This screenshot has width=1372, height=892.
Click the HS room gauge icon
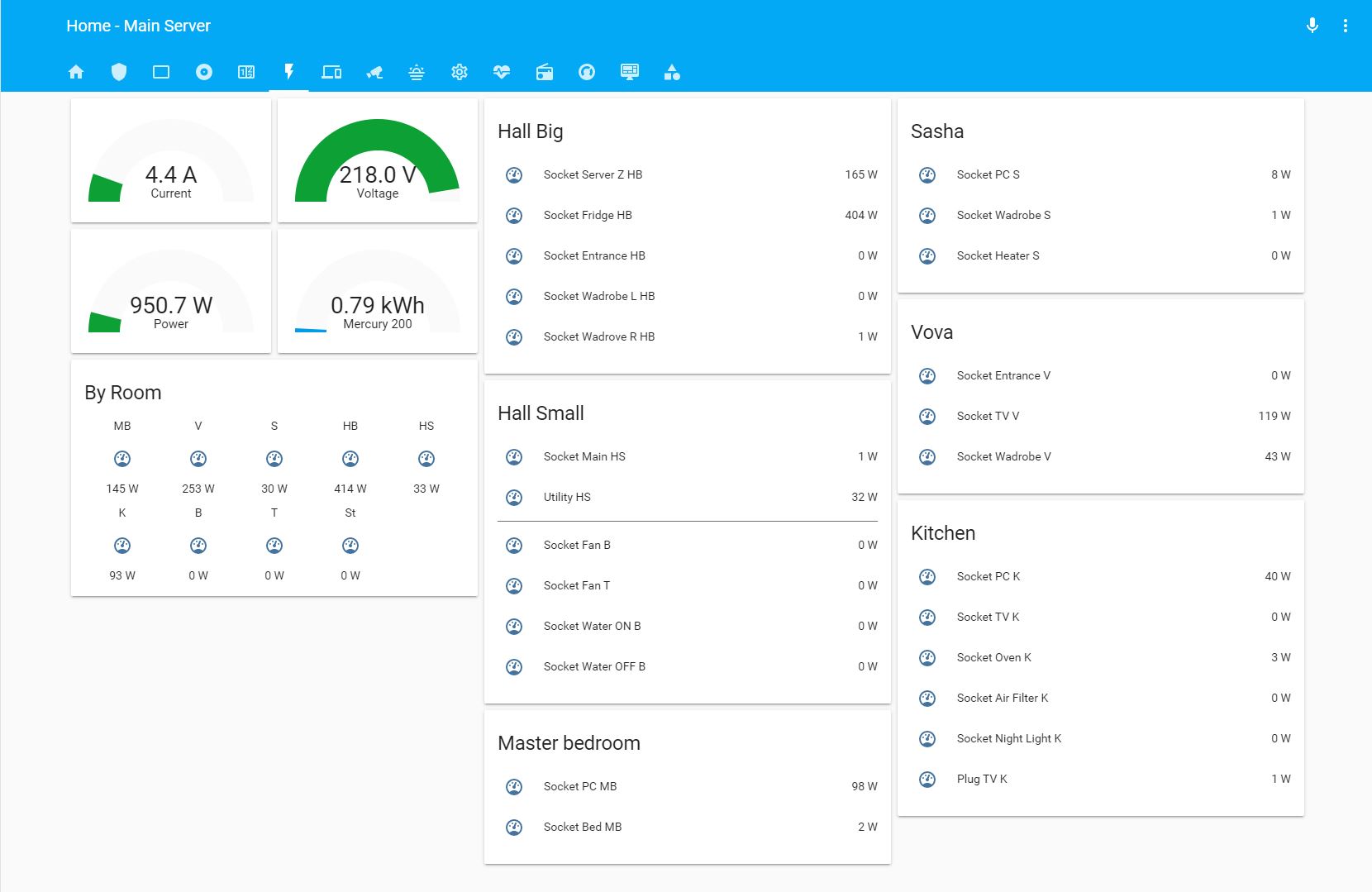(426, 459)
